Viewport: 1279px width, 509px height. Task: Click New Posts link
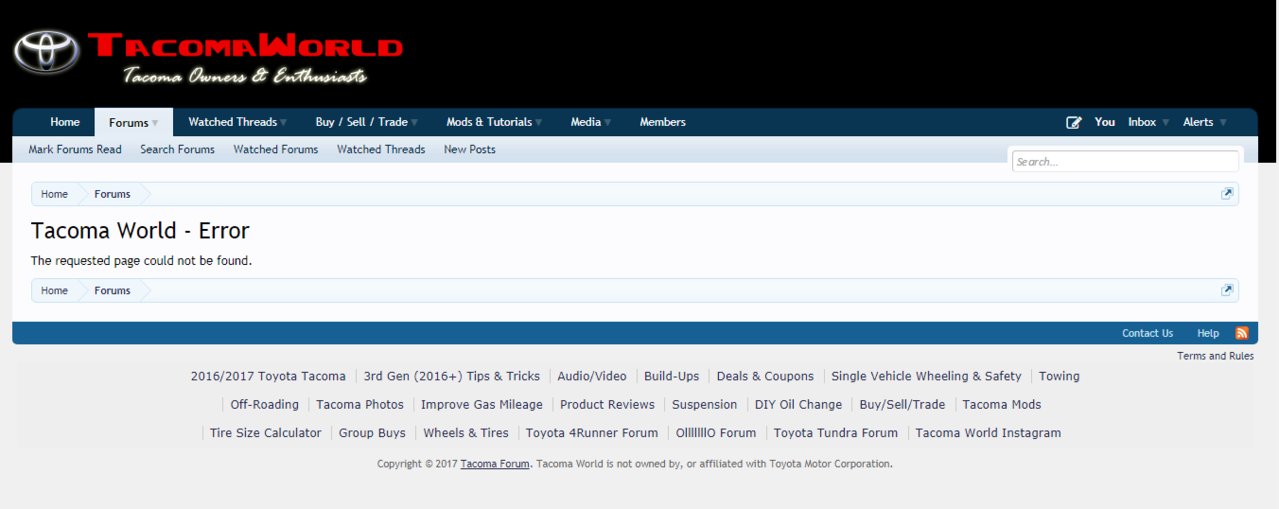[470, 149]
